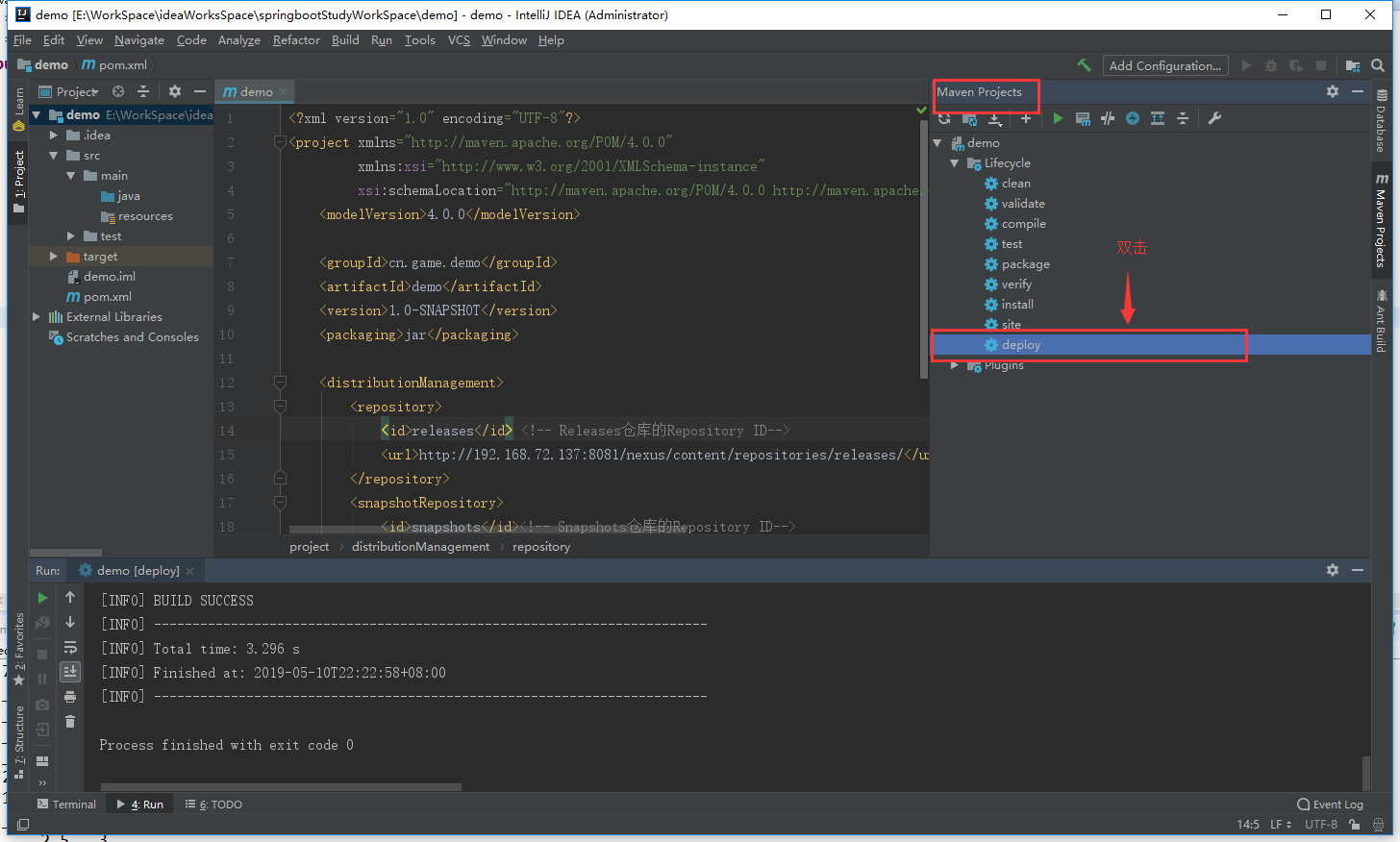Screen dimensions: 1400x842
Task: Open the Refactor menu
Action: [x=296, y=40]
